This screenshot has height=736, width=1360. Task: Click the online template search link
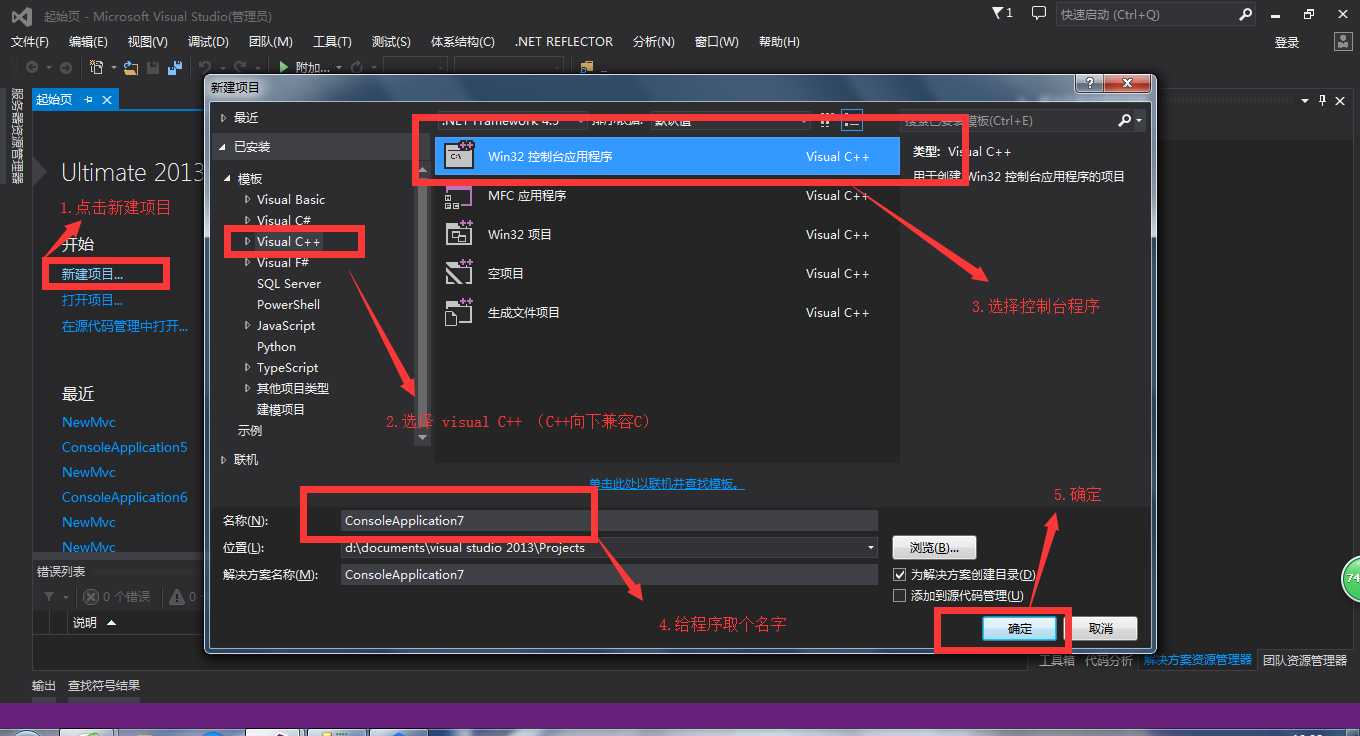point(666,484)
